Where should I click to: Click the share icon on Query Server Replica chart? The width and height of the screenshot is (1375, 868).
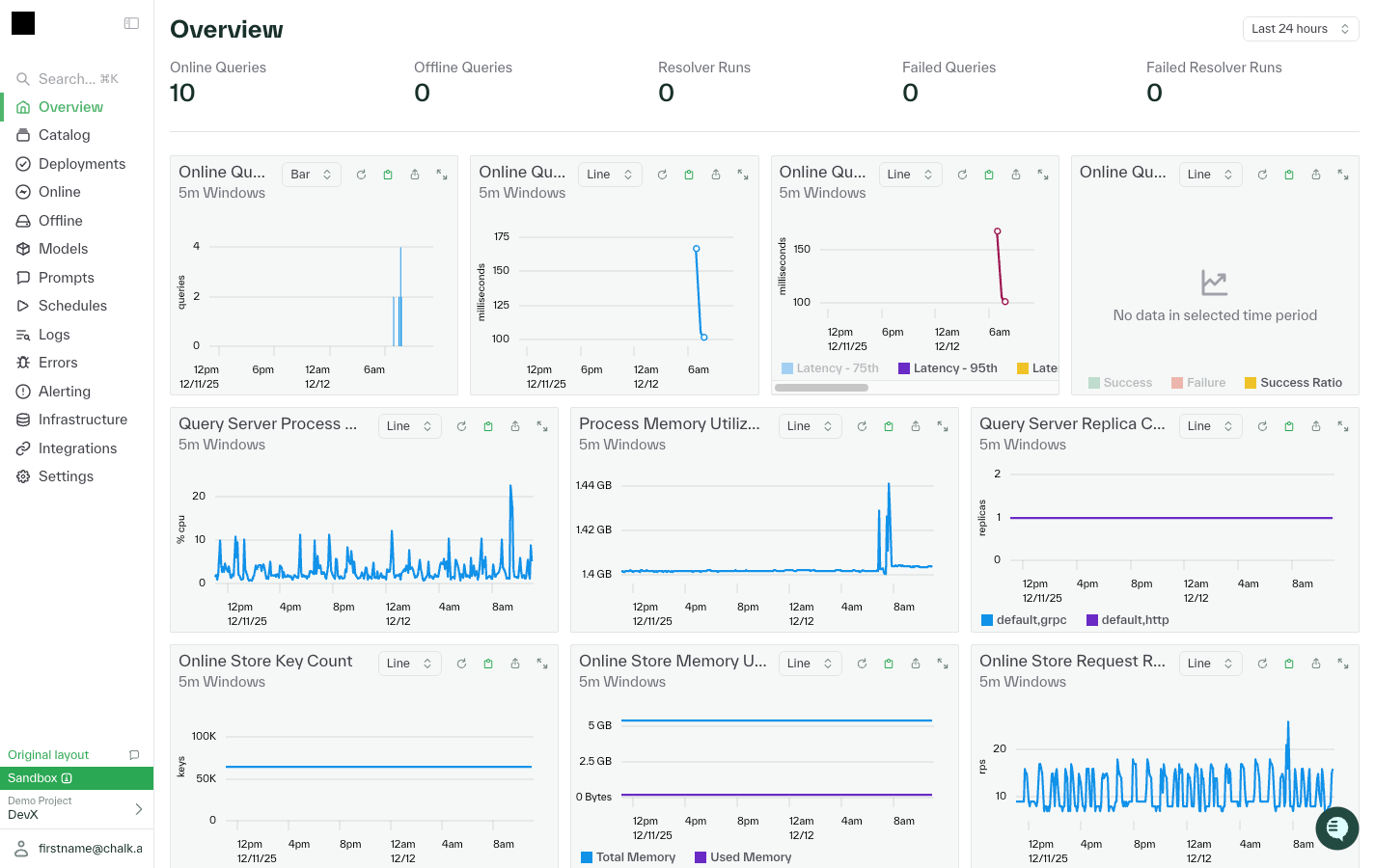click(1316, 426)
